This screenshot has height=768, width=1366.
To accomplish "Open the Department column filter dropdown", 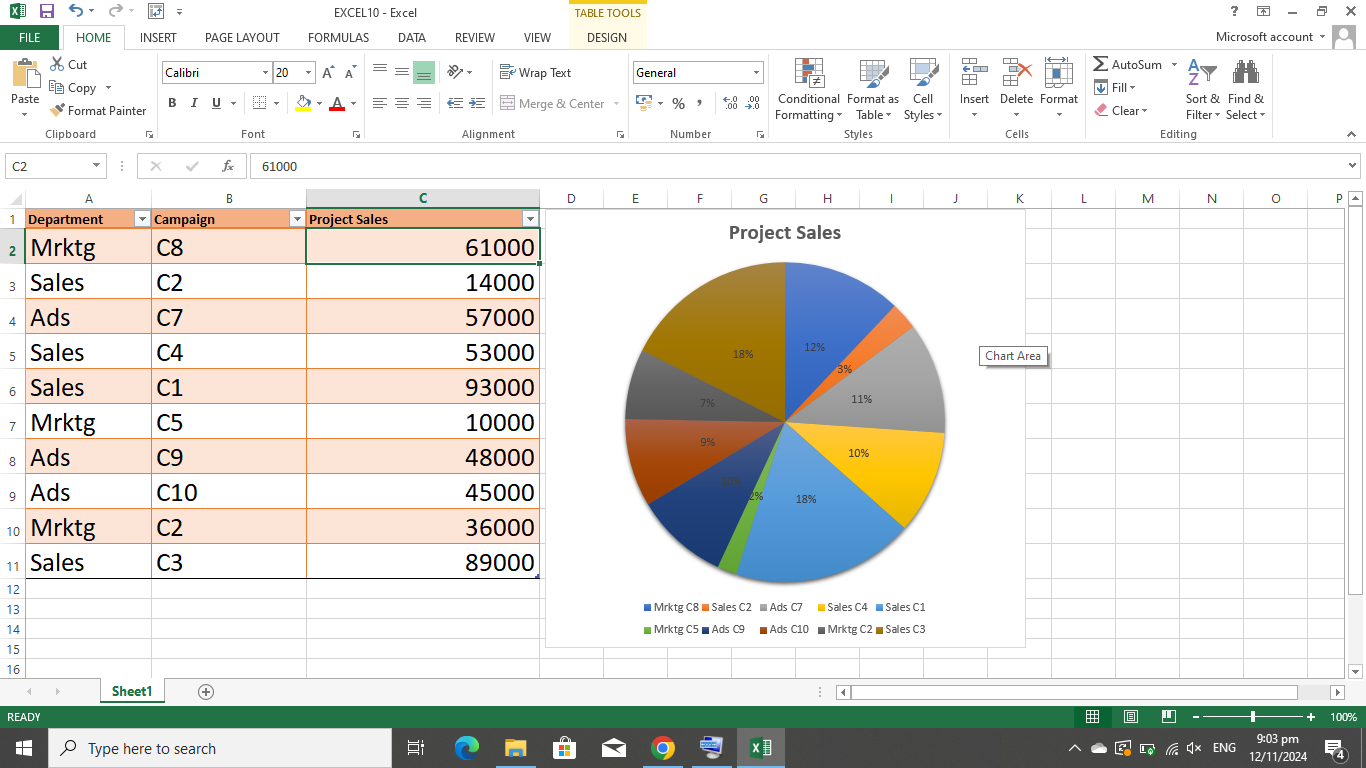I will tap(142, 219).
